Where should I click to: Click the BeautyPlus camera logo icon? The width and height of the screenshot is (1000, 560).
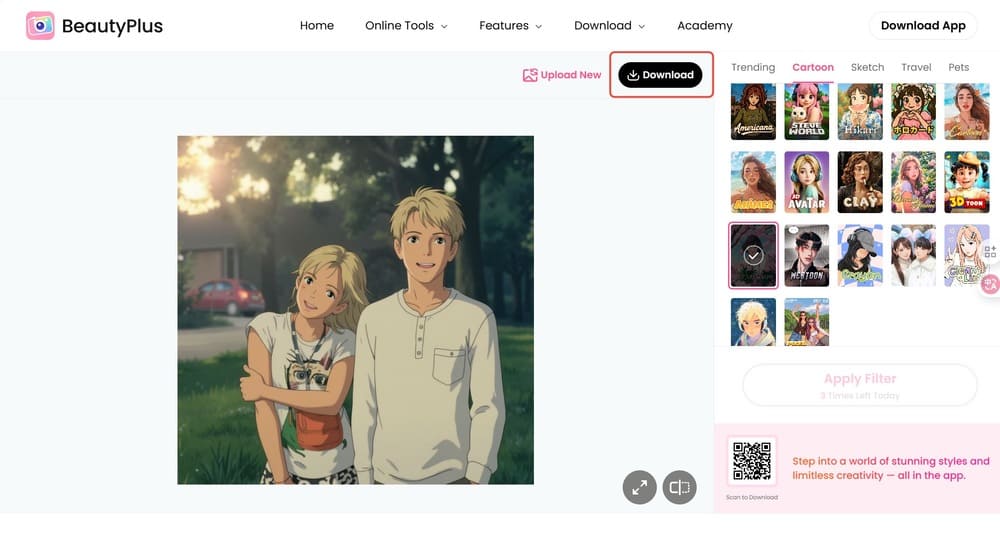tap(40, 26)
